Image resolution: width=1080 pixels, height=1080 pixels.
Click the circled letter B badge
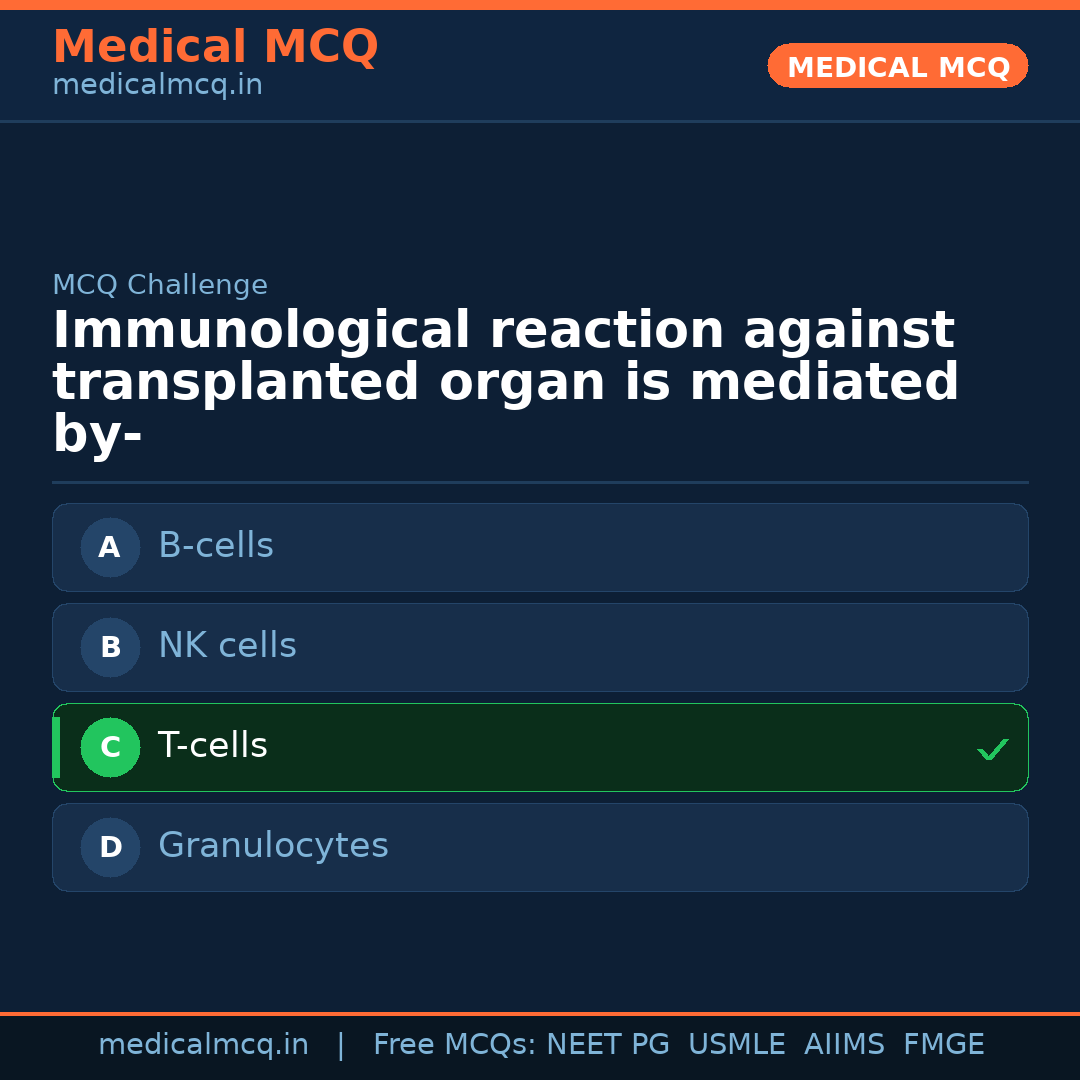[110, 647]
